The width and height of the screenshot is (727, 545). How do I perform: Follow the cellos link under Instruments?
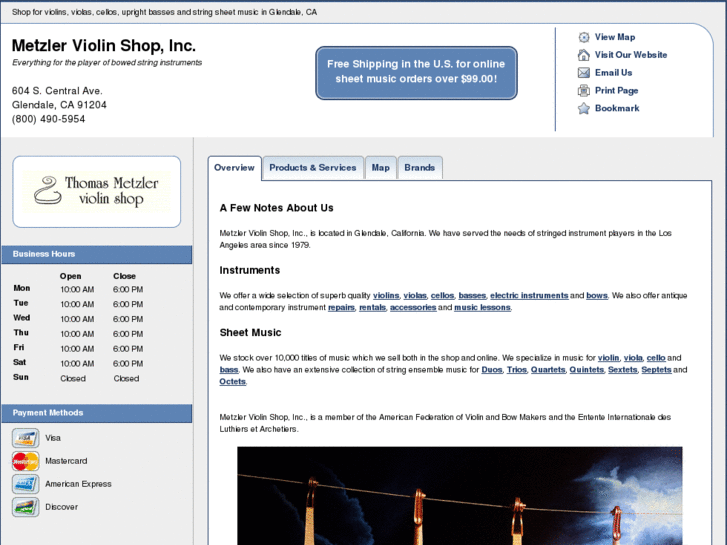pyautogui.click(x=442, y=295)
